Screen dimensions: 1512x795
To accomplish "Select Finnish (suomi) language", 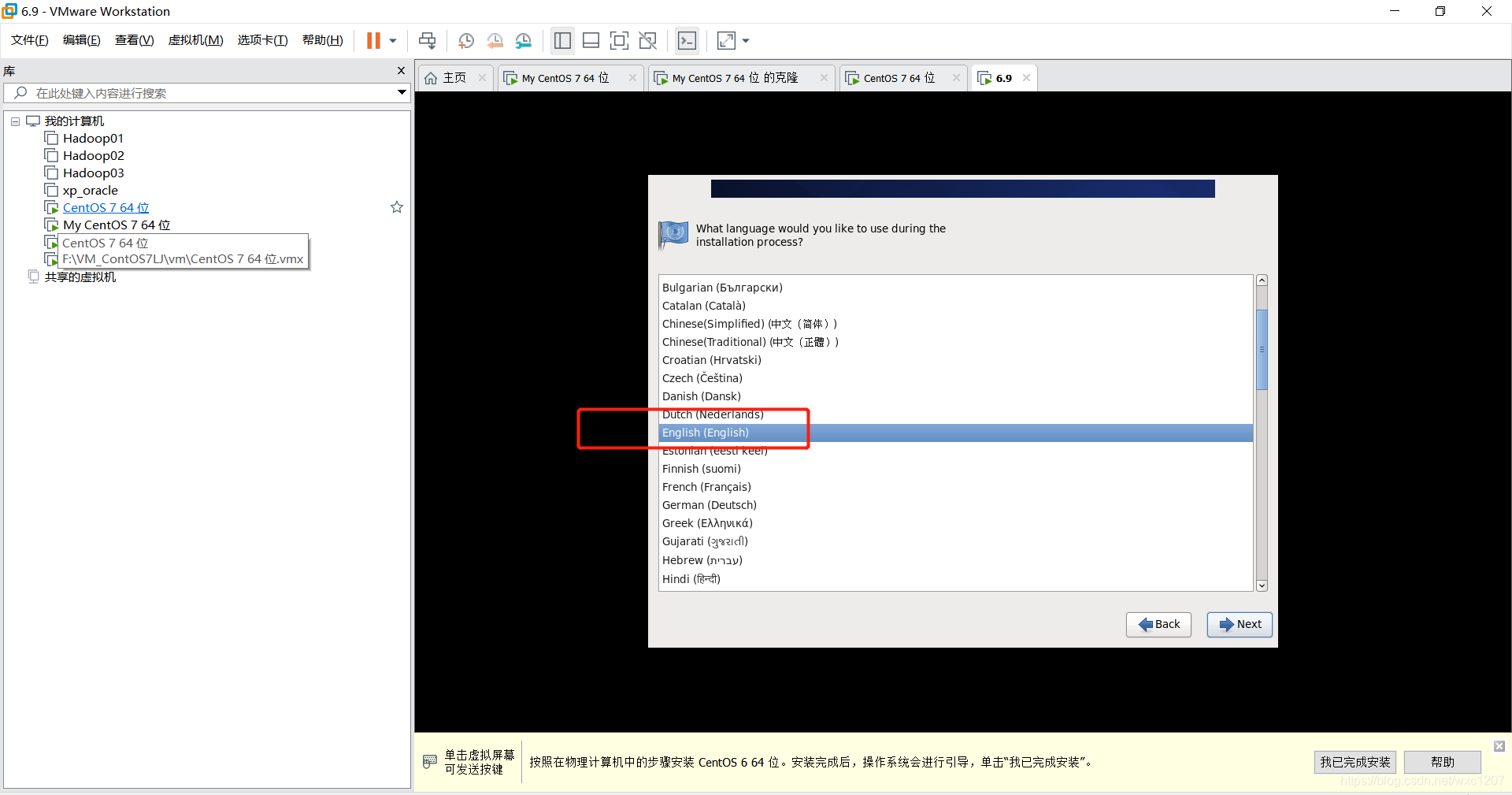I will pyautogui.click(x=955, y=469).
